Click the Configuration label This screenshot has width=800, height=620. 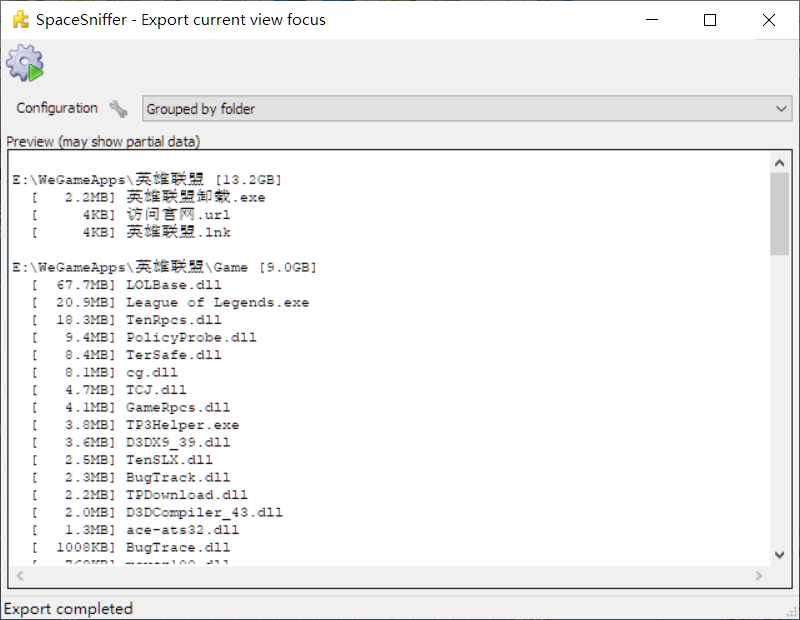click(x=57, y=108)
